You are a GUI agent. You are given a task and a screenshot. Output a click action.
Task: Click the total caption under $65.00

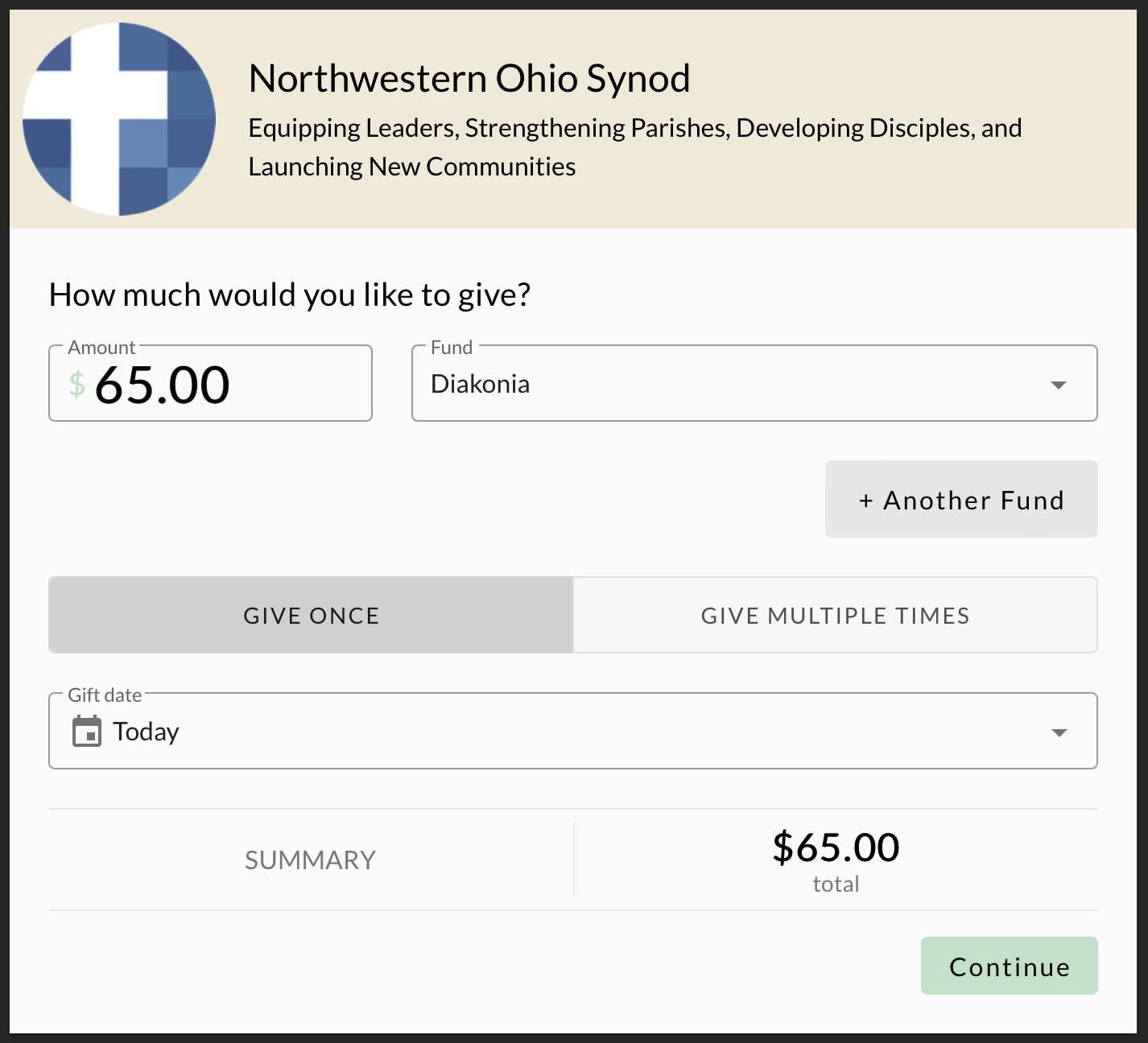(836, 884)
